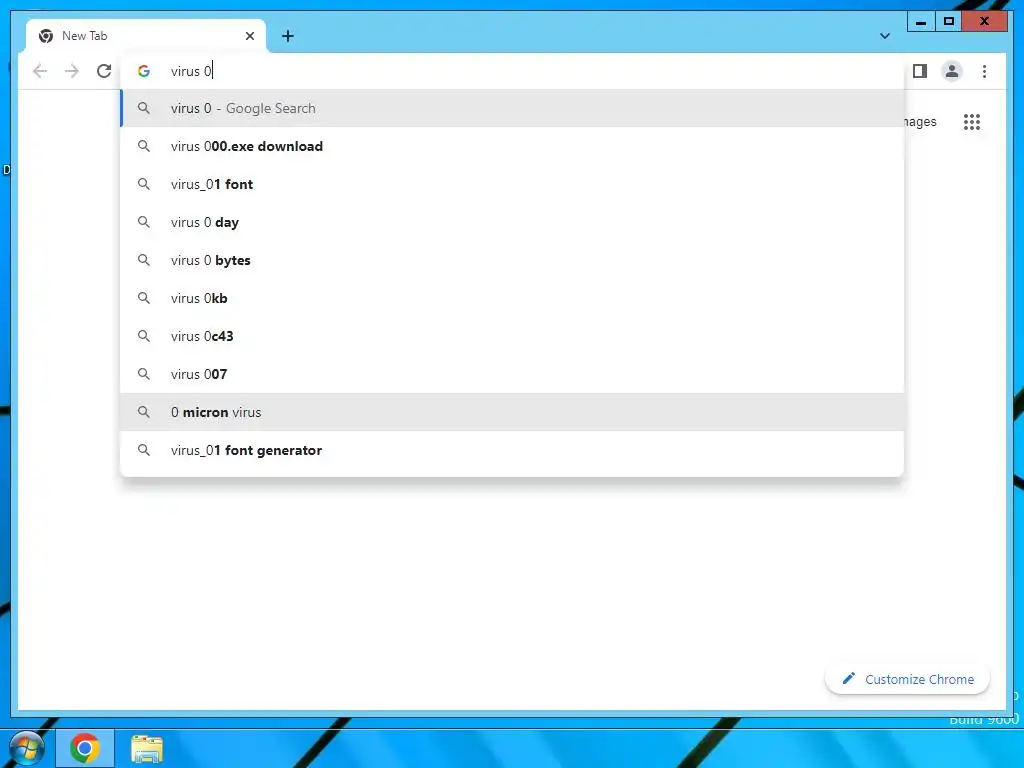Viewport: 1024px width, 768px height.
Task: Click search icon beside 'virus 007'
Action: pos(144,374)
